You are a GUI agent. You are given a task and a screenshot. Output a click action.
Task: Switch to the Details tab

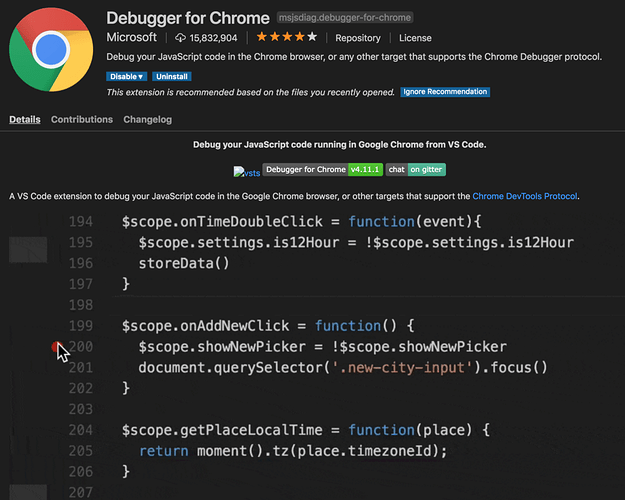click(25, 120)
